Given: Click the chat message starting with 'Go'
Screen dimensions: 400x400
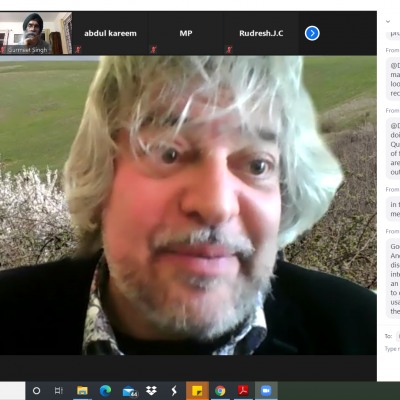Looking at the screenshot, I should click(x=393, y=279).
